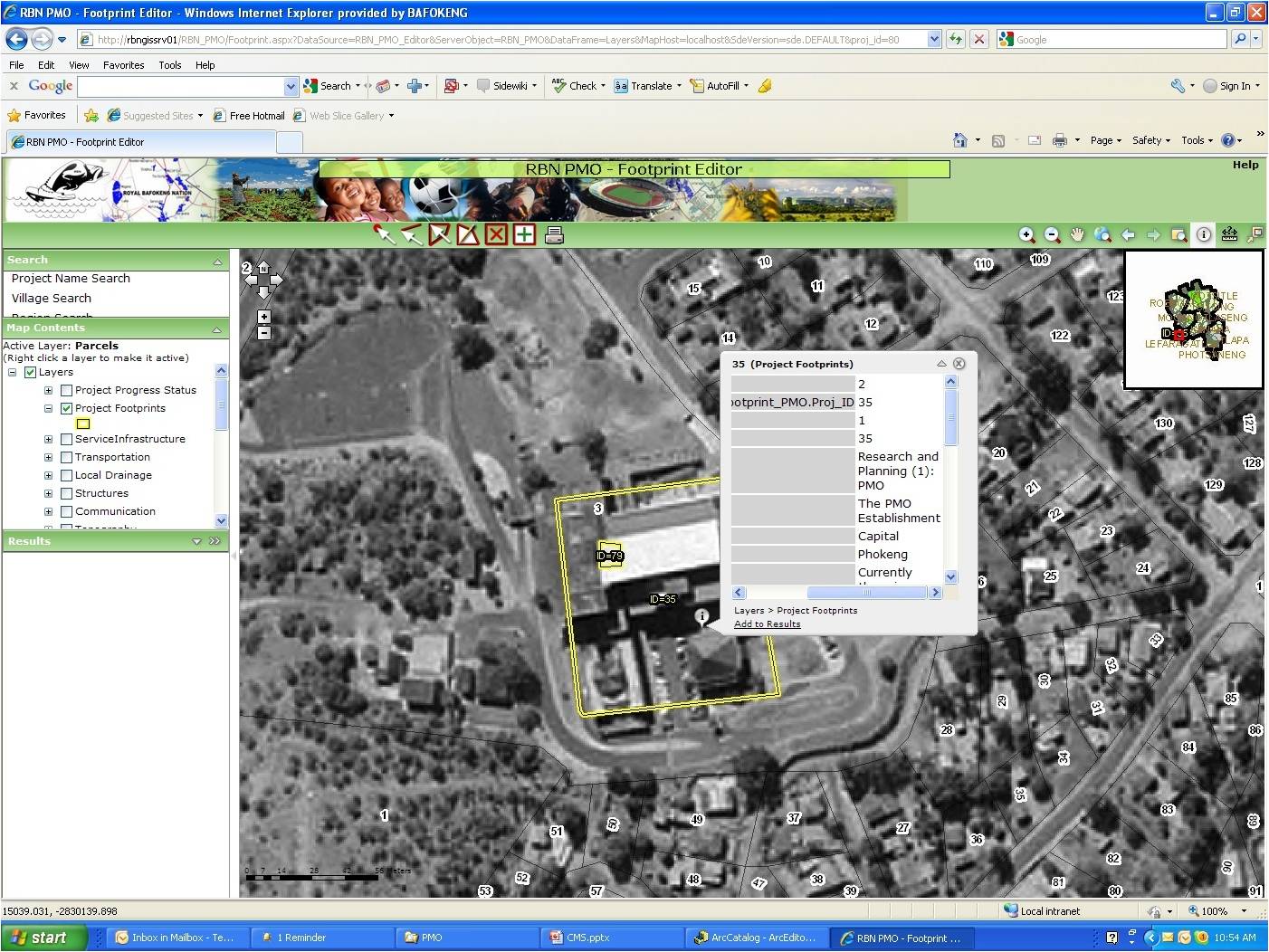Open the browser Home page icon
The width and height of the screenshot is (1269, 952).
tap(960, 140)
